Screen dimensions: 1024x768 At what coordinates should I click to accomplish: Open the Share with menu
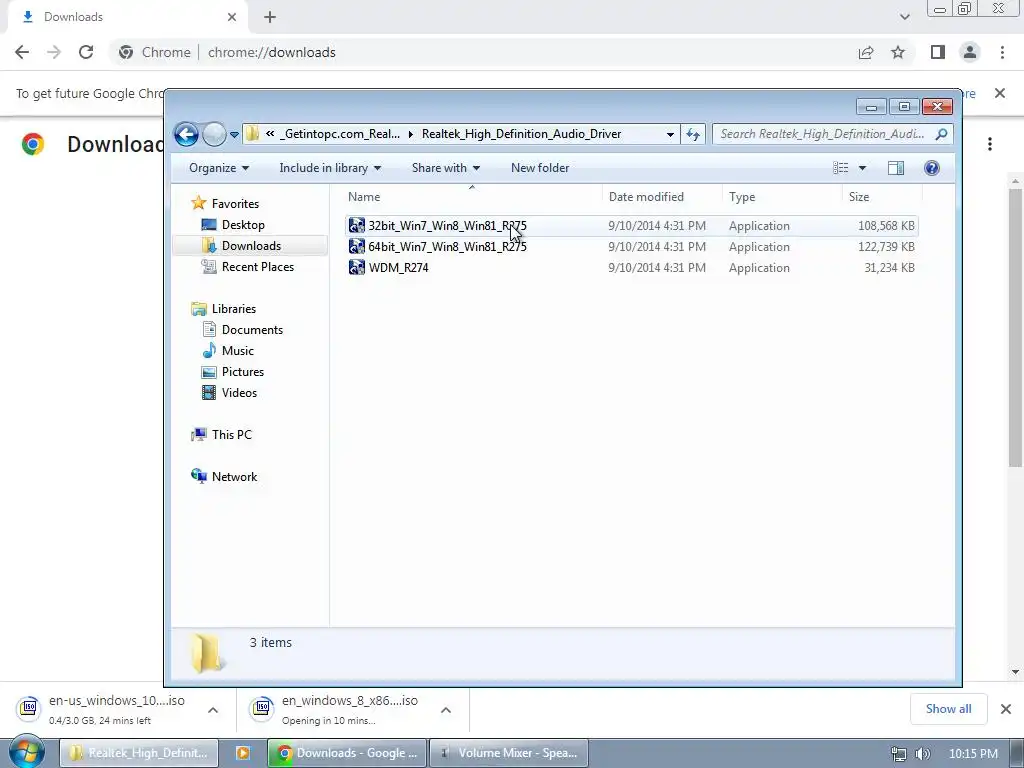pyautogui.click(x=445, y=168)
